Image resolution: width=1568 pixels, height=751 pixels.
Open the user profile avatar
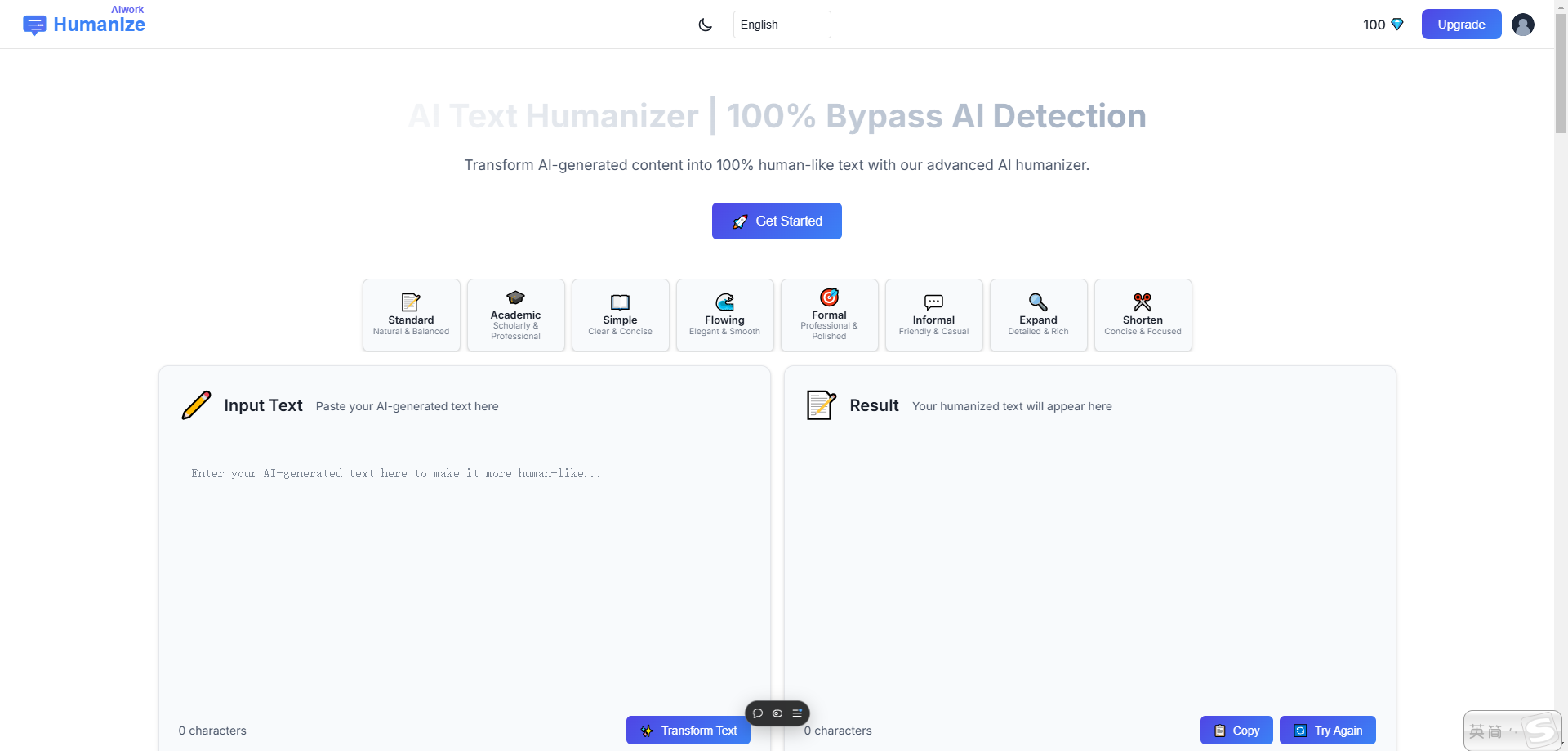[1522, 25]
